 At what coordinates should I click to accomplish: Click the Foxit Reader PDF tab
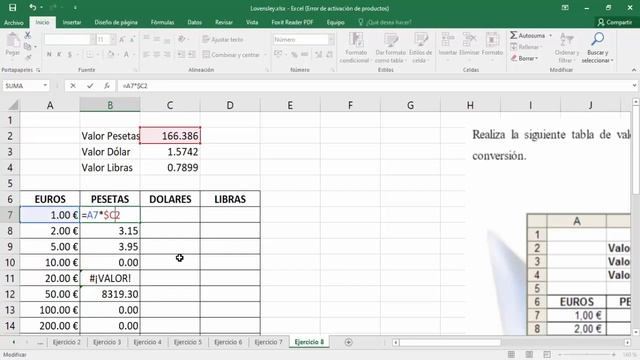point(292,22)
